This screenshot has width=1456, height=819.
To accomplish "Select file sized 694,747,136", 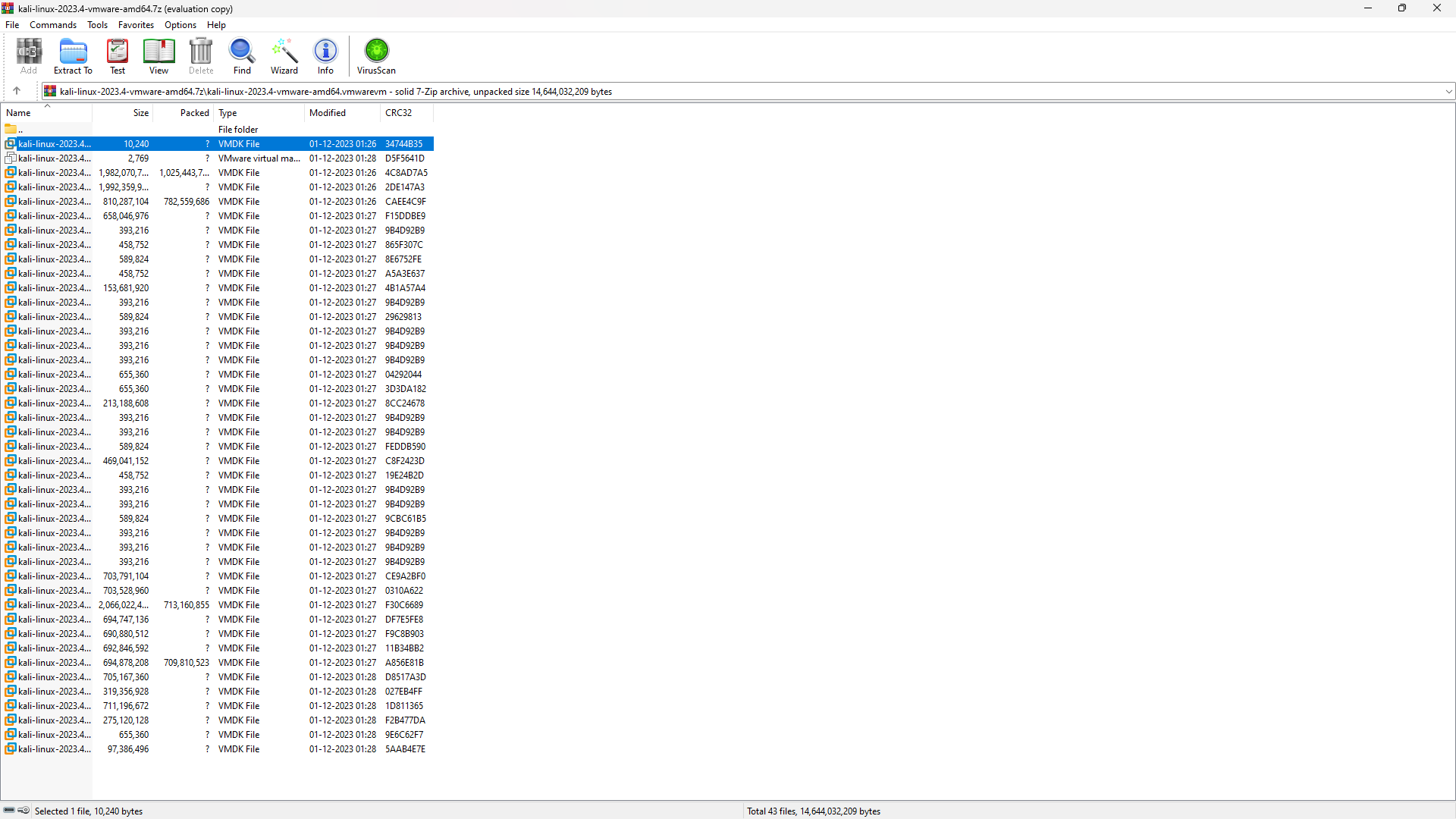I will 218,620.
